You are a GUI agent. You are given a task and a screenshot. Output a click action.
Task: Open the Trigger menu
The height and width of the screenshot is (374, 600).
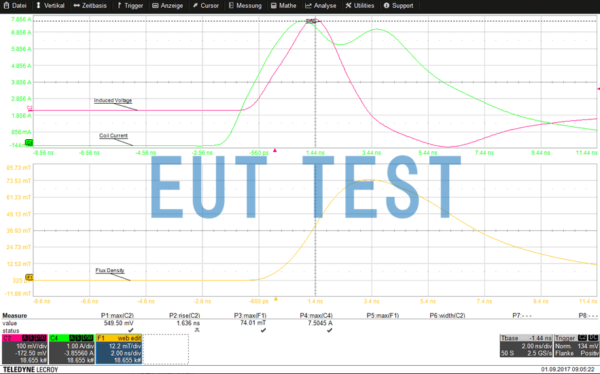[x=130, y=6]
